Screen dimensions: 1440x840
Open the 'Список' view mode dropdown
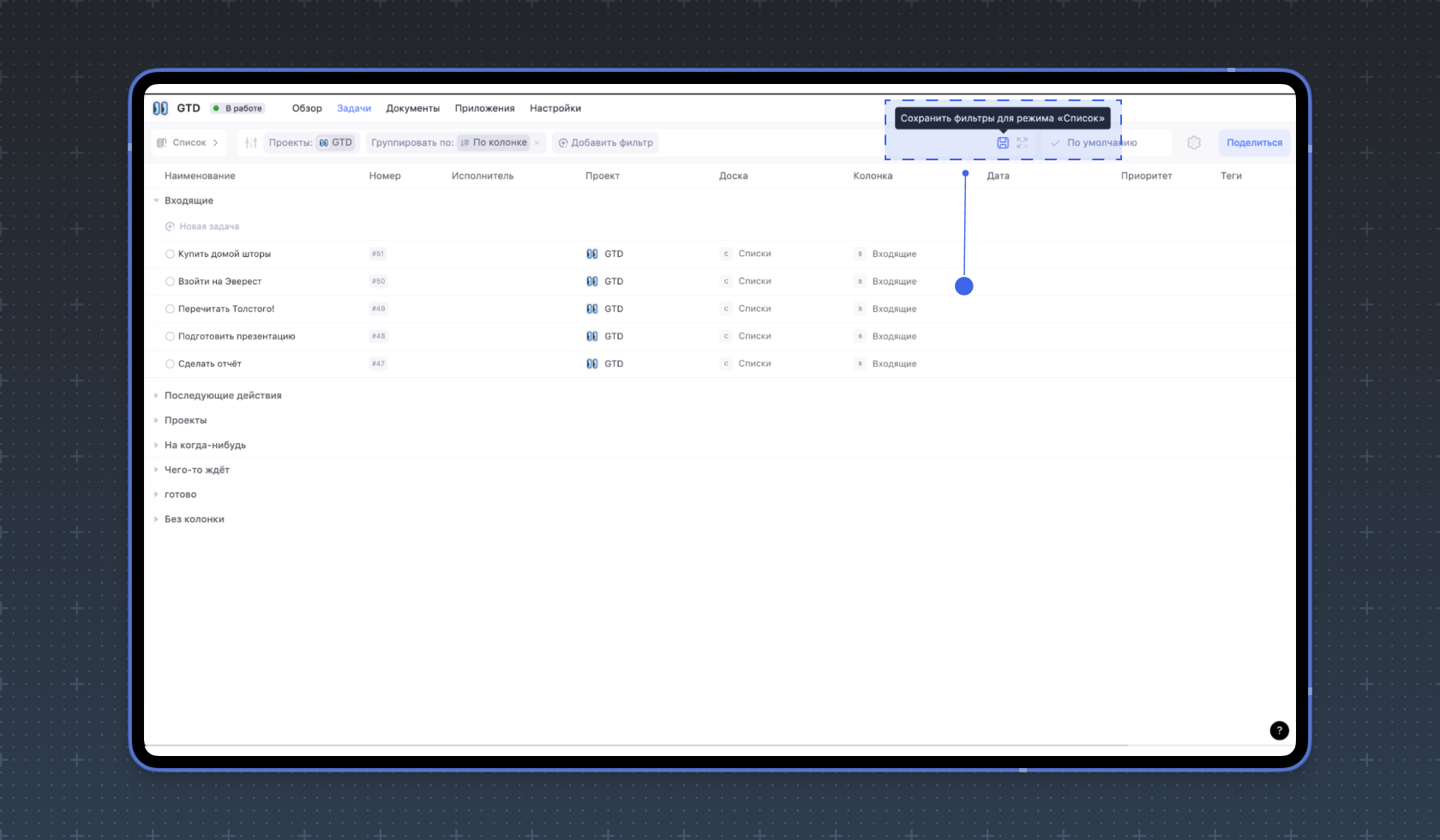coord(189,143)
